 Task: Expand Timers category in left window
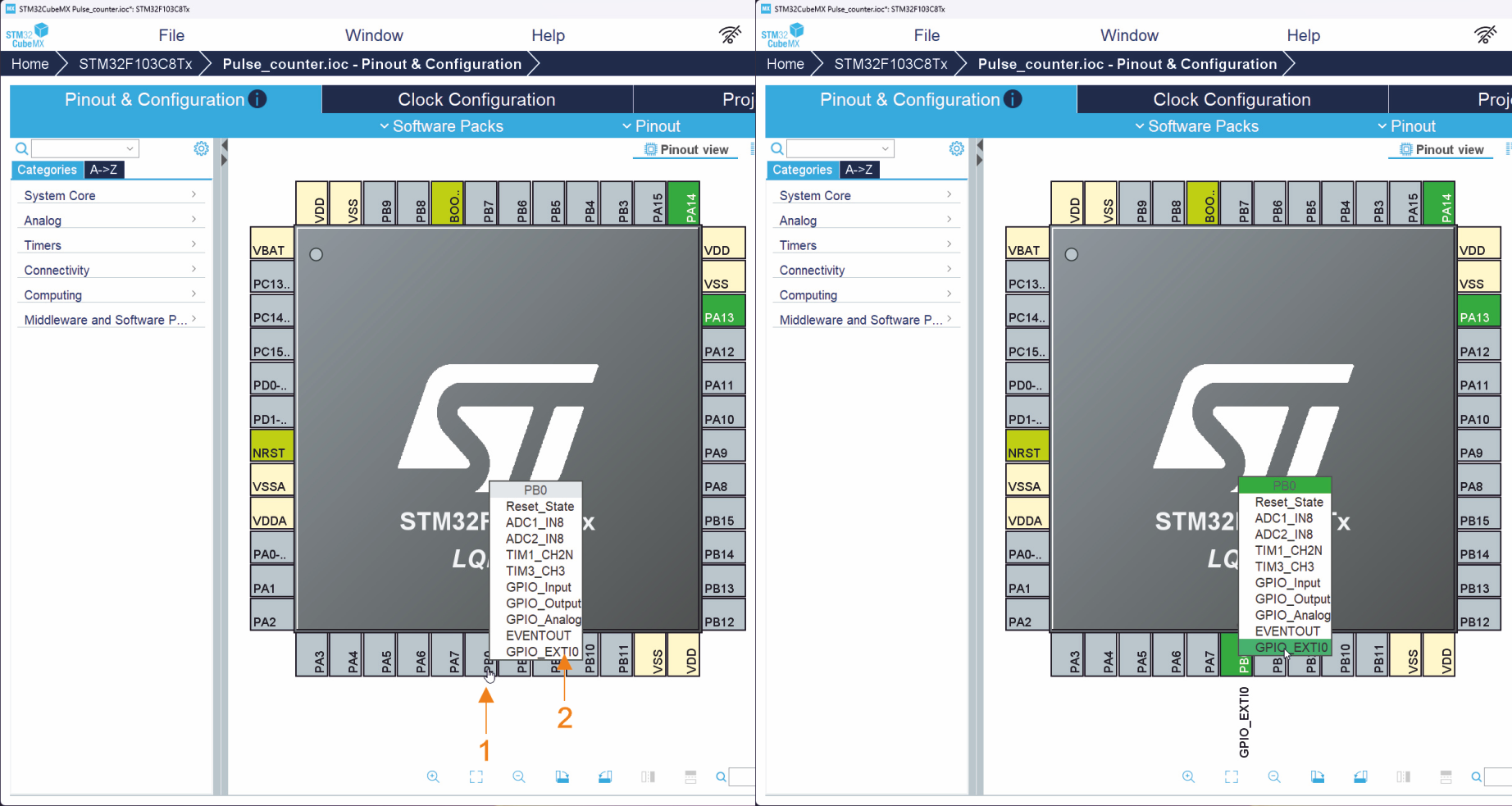coord(110,245)
